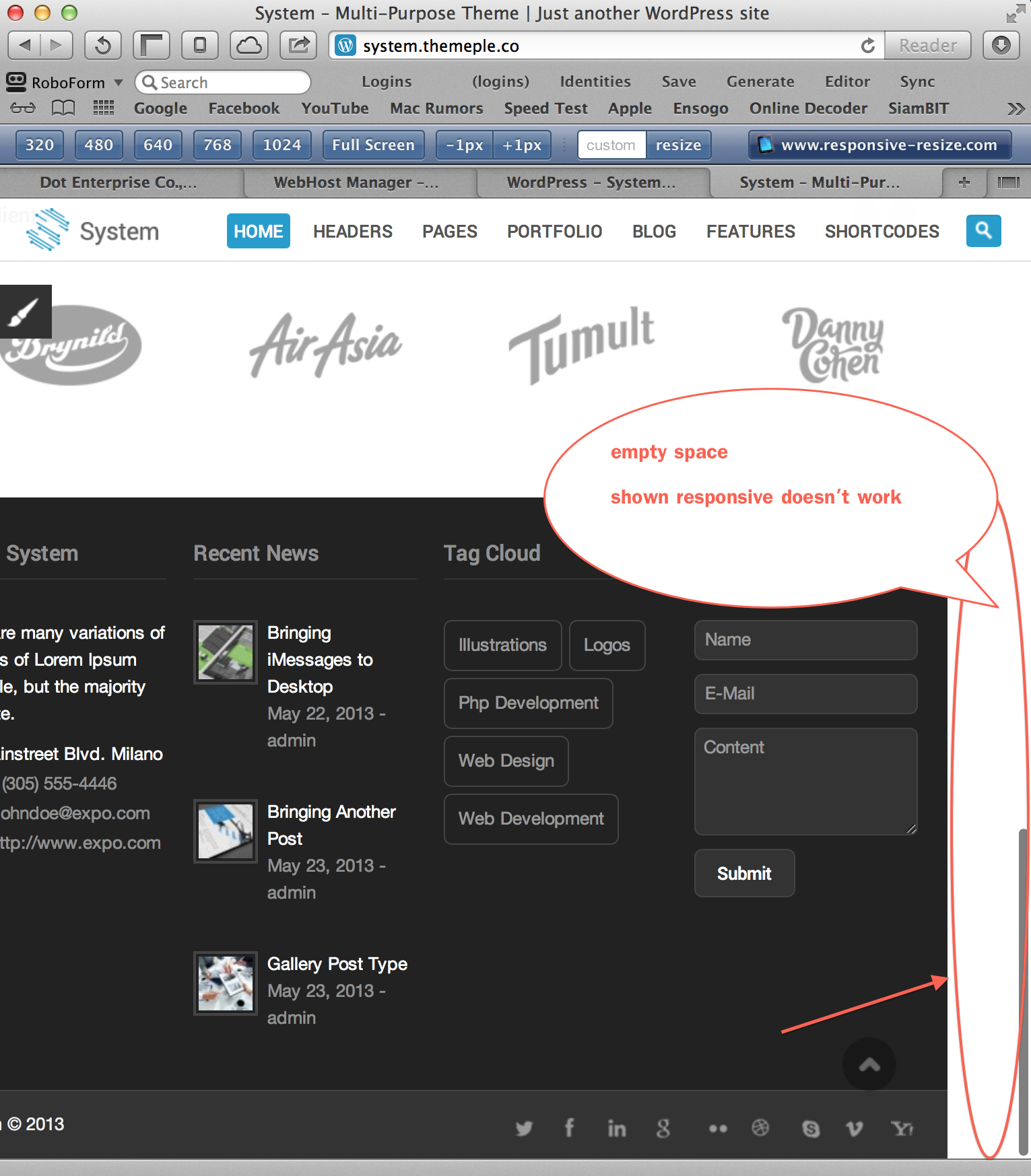Click the AirAsia client logo
Screen dimensions: 1031x1176
coord(326,345)
